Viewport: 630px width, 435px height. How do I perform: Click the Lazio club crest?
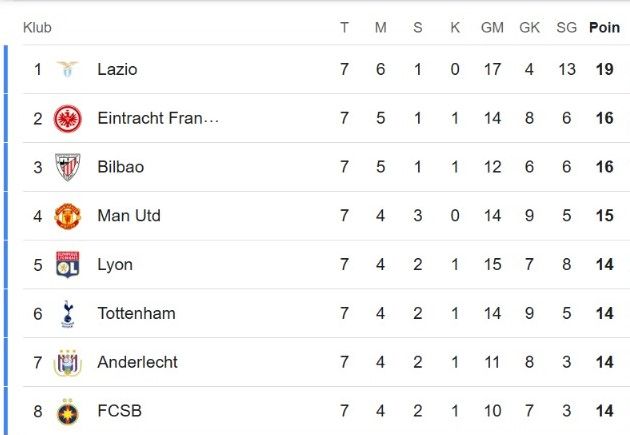pyautogui.click(x=68, y=69)
